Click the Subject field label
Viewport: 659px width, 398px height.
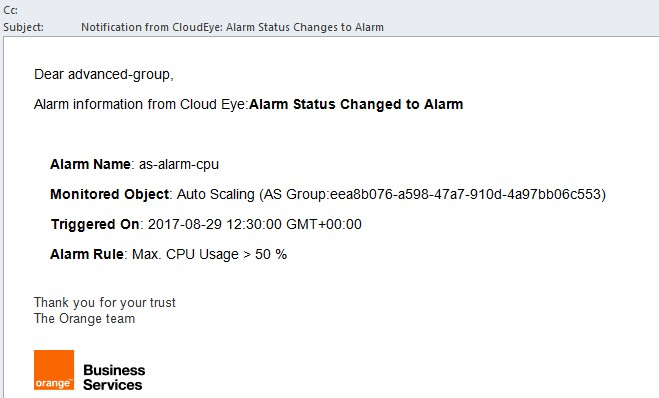pyautogui.click(x=23, y=27)
